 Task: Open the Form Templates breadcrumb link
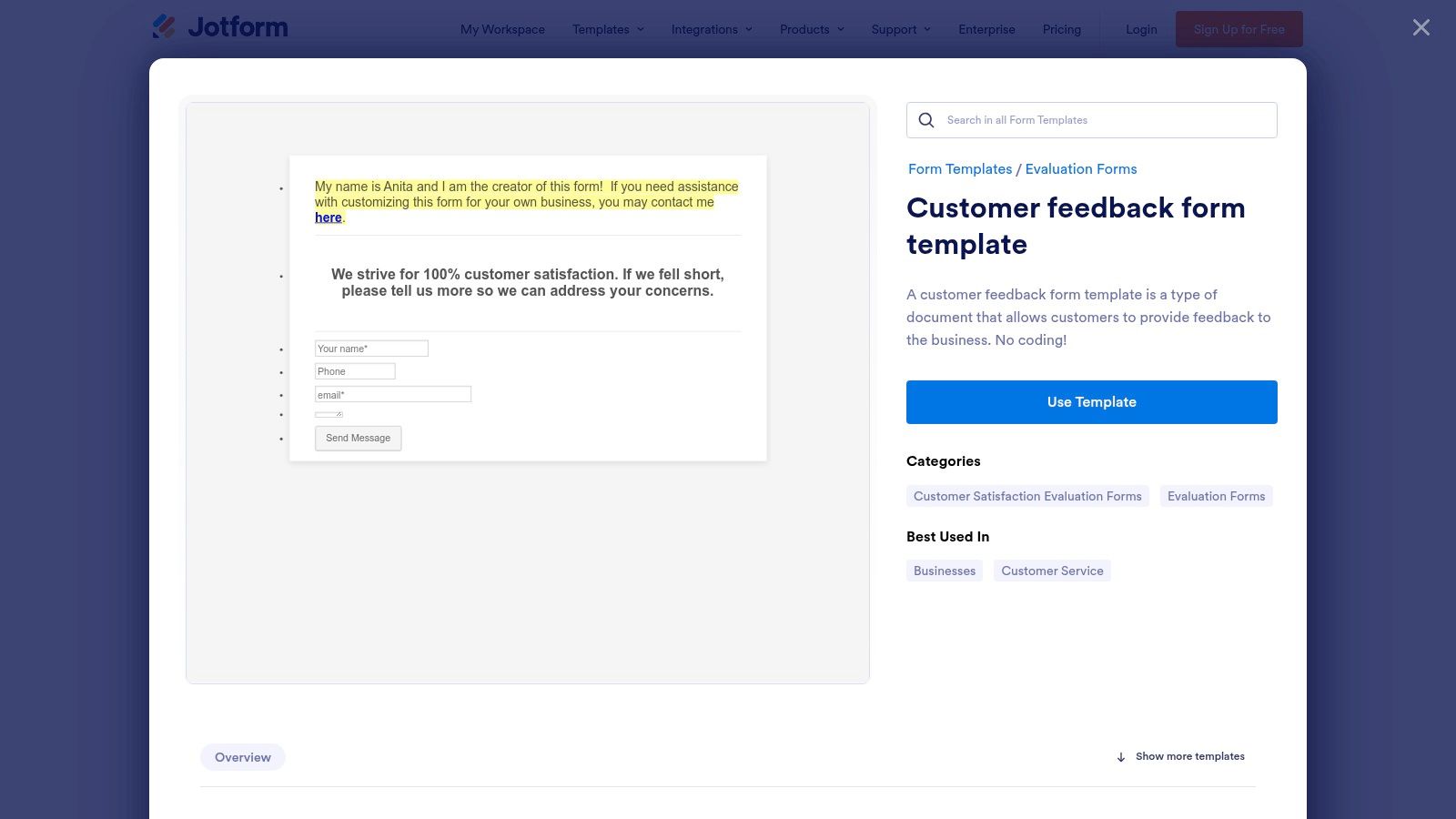960,169
